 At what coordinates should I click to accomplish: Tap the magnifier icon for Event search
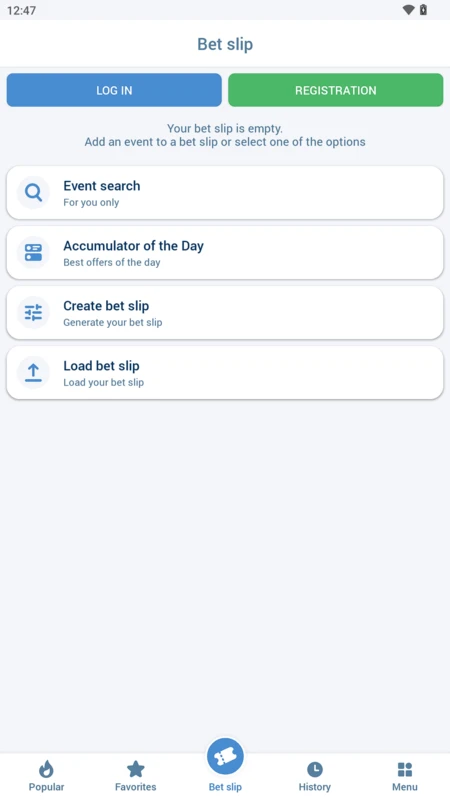tap(33, 193)
